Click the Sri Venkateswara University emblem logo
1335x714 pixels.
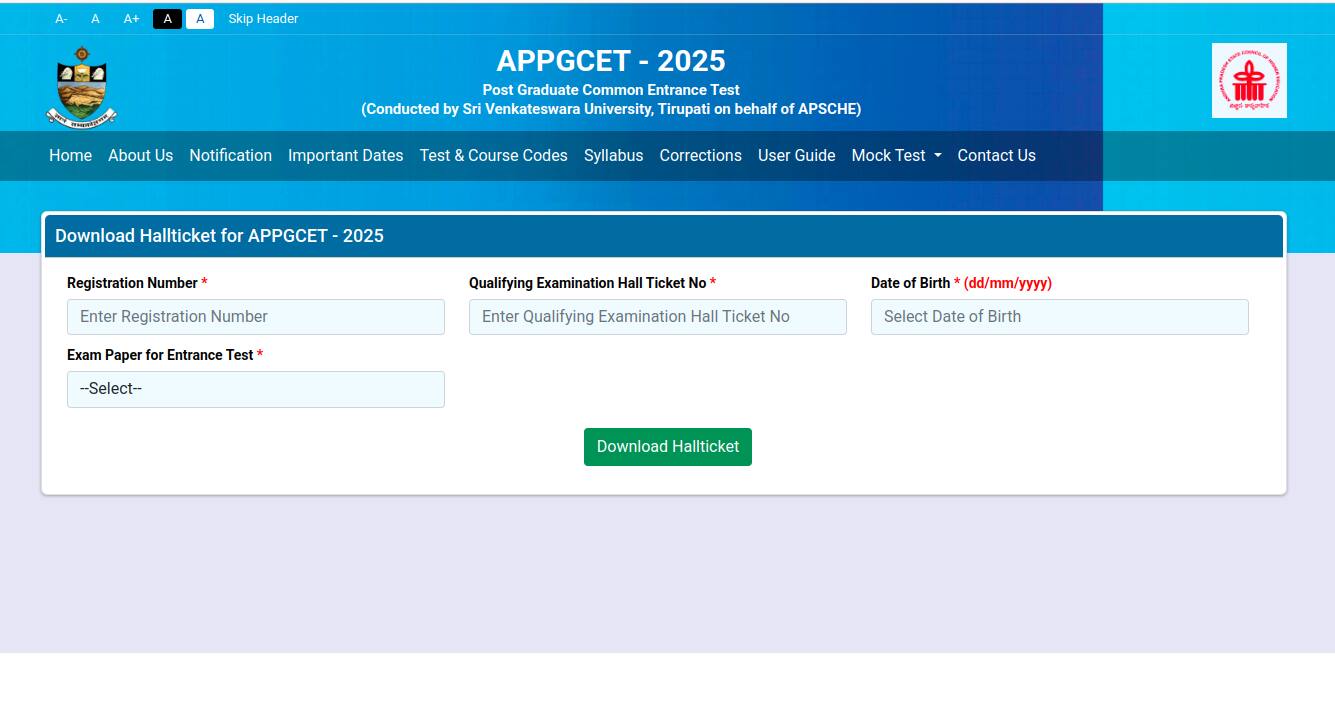81,87
